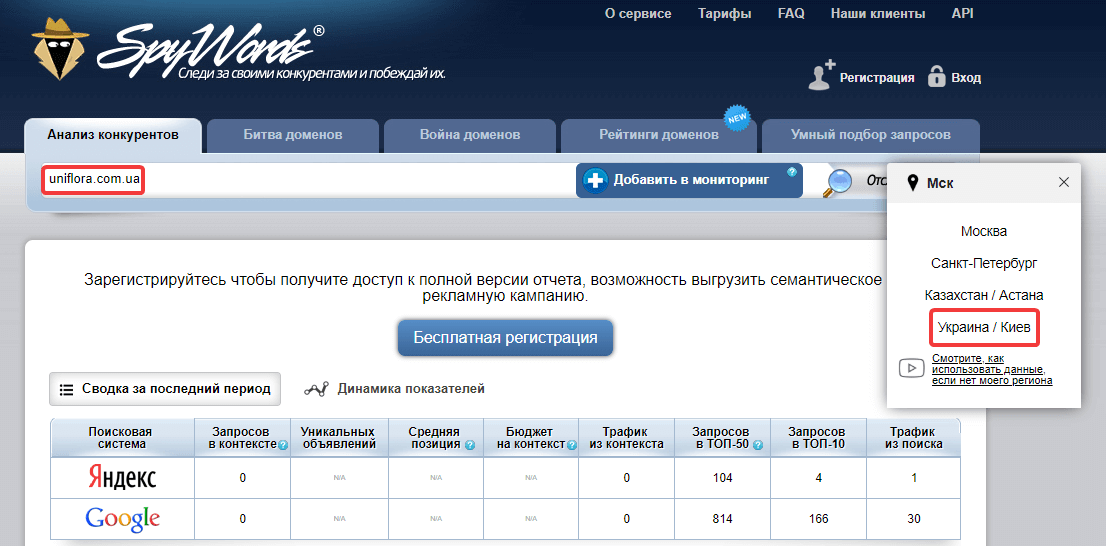Open О сервисе in top navigation

coord(638,13)
